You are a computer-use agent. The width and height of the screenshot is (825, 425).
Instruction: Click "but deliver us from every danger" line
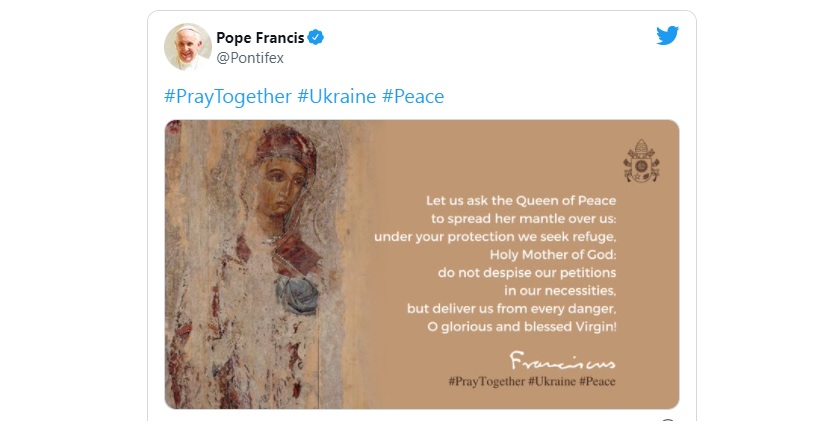512,308
